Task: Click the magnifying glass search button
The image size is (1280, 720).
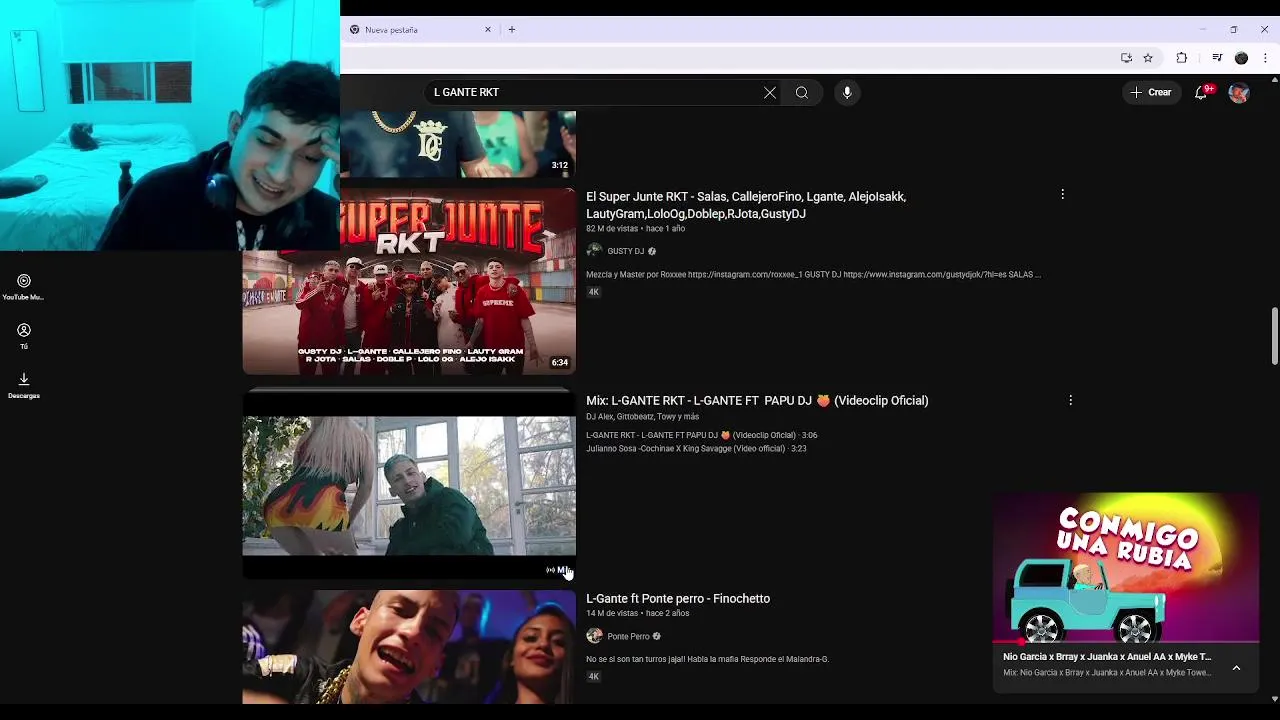Action: point(802,92)
